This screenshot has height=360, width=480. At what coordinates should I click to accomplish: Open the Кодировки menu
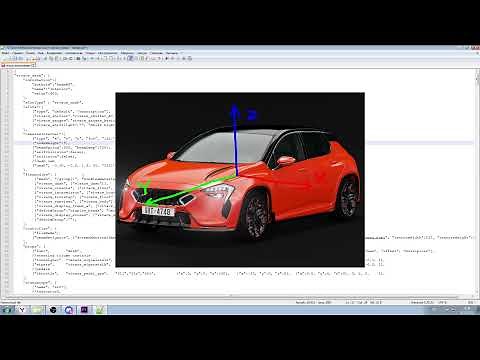(54, 53)
